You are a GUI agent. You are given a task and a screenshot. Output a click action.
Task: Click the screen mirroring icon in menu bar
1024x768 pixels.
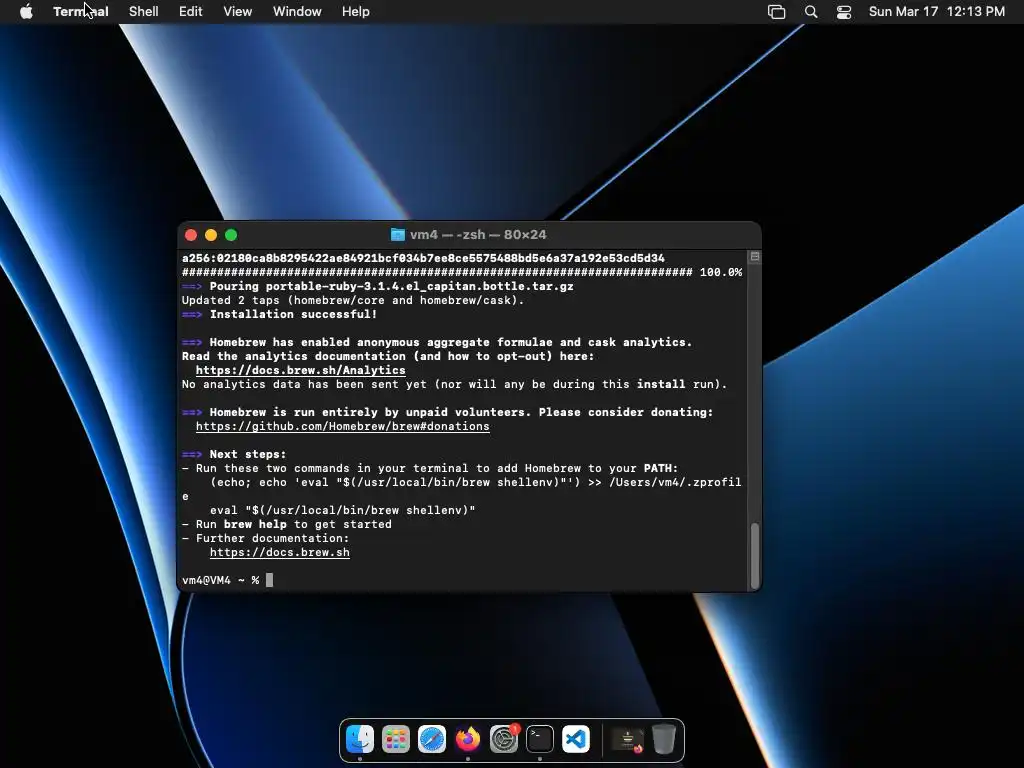(x=776, y=12)
